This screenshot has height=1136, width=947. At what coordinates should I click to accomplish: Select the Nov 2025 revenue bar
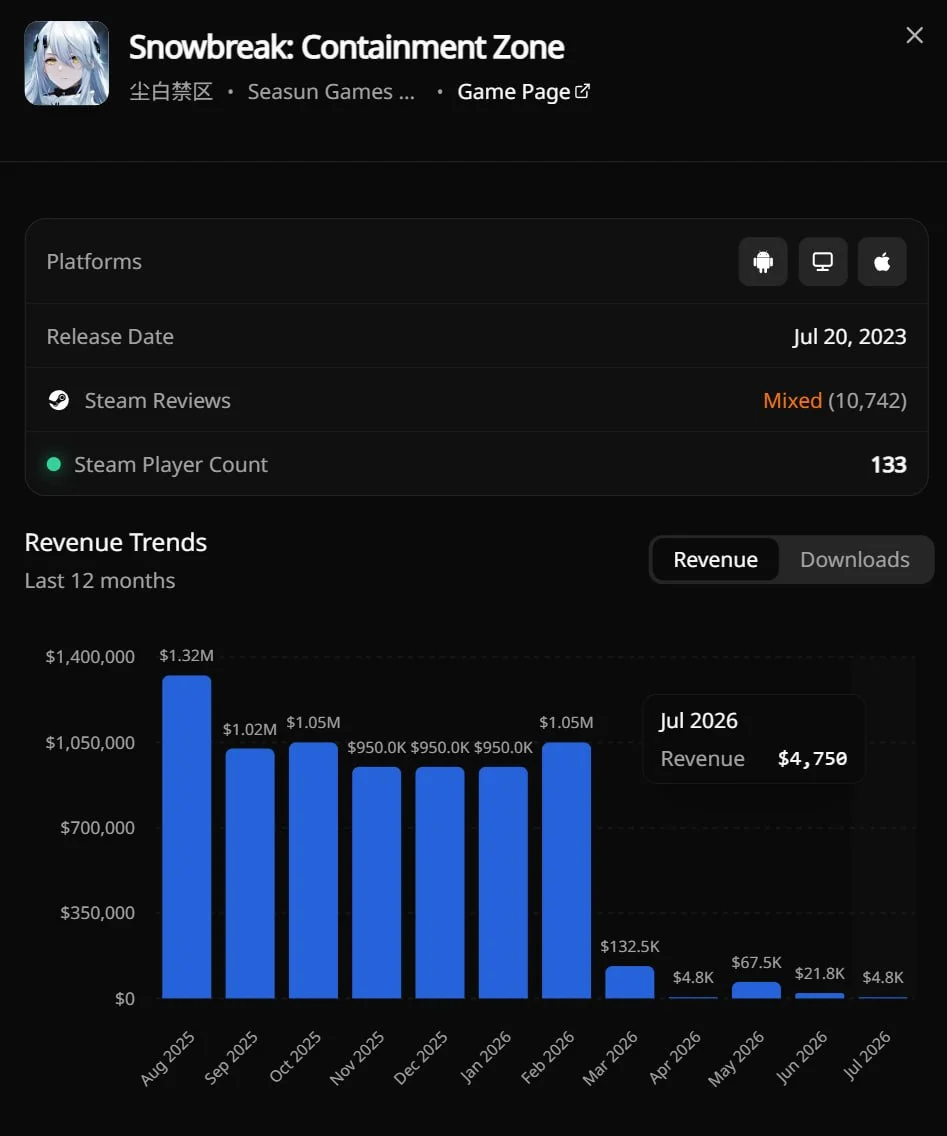pyautogui.click(x=377, y=882)
